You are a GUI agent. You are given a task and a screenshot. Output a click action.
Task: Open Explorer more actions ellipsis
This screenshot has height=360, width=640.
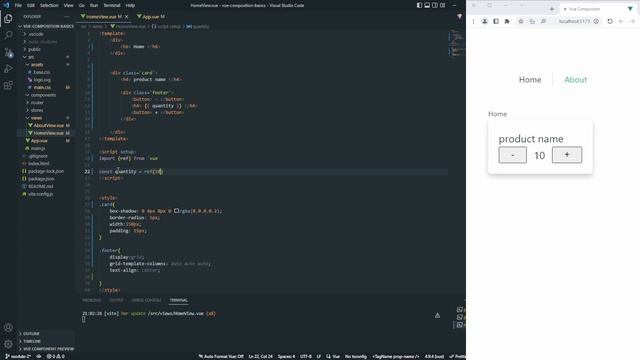[x=67, y=17]
